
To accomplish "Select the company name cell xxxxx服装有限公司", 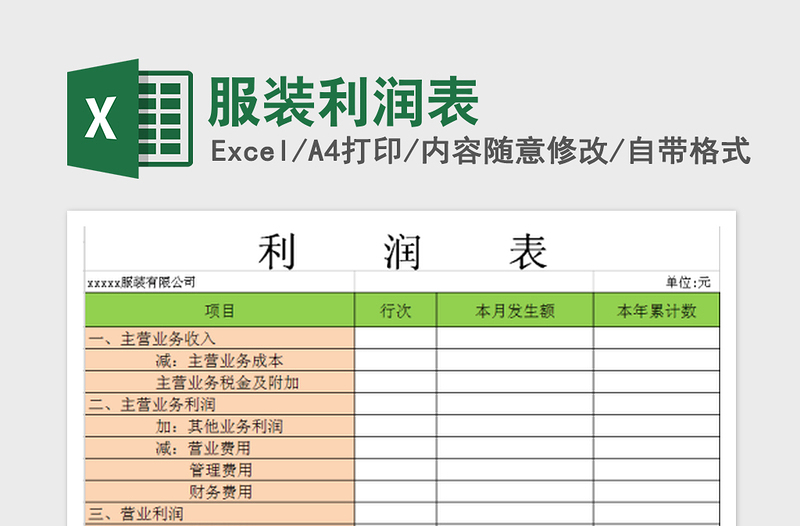I will 219,282.
